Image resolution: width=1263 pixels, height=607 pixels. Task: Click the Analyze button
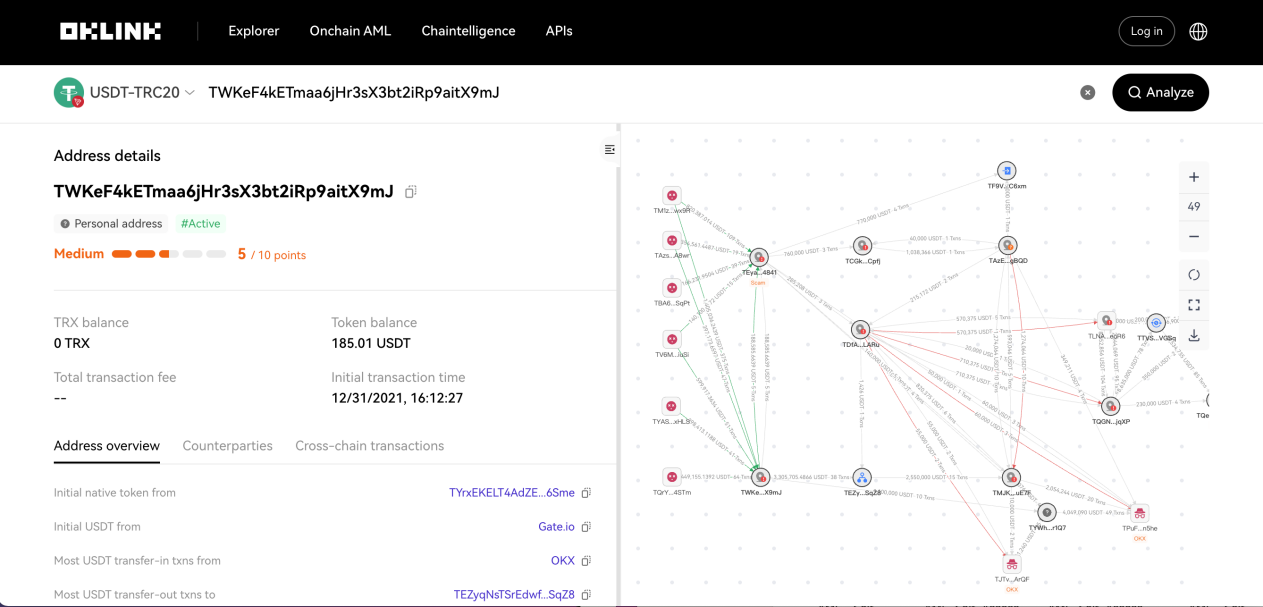[1160, 92]
